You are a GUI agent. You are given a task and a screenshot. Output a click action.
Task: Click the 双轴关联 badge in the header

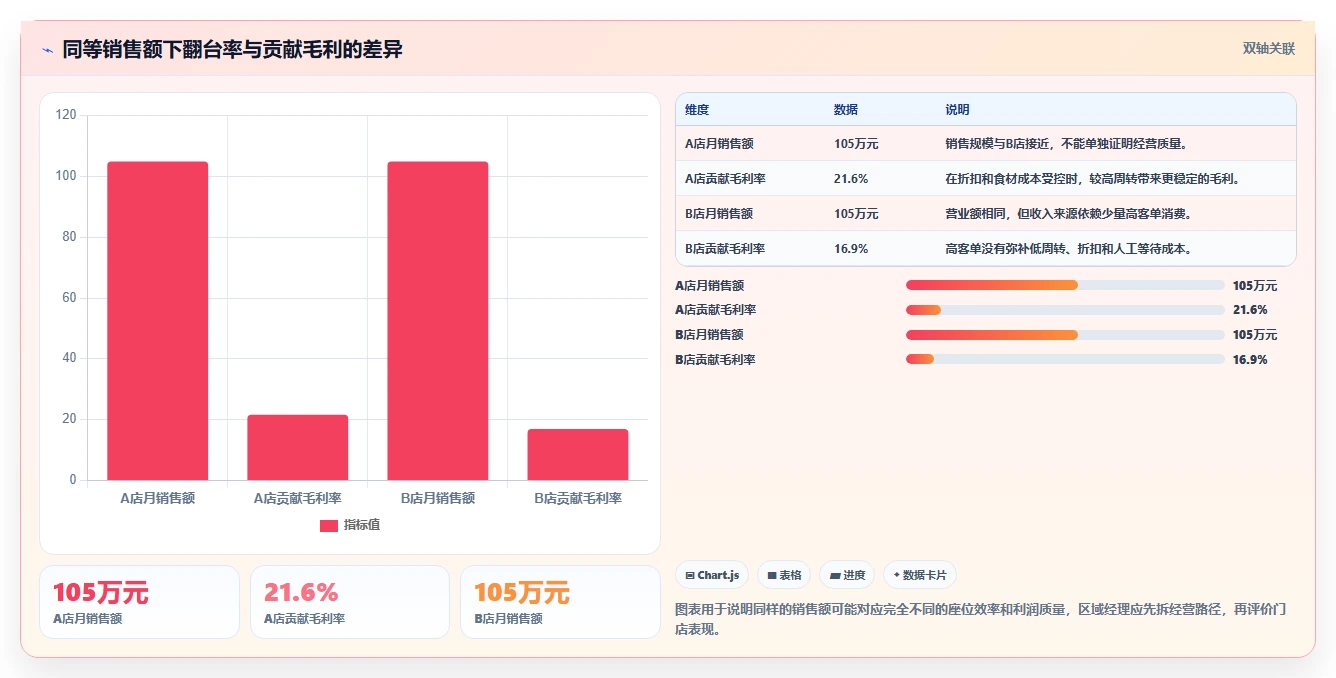[1268, 49]
